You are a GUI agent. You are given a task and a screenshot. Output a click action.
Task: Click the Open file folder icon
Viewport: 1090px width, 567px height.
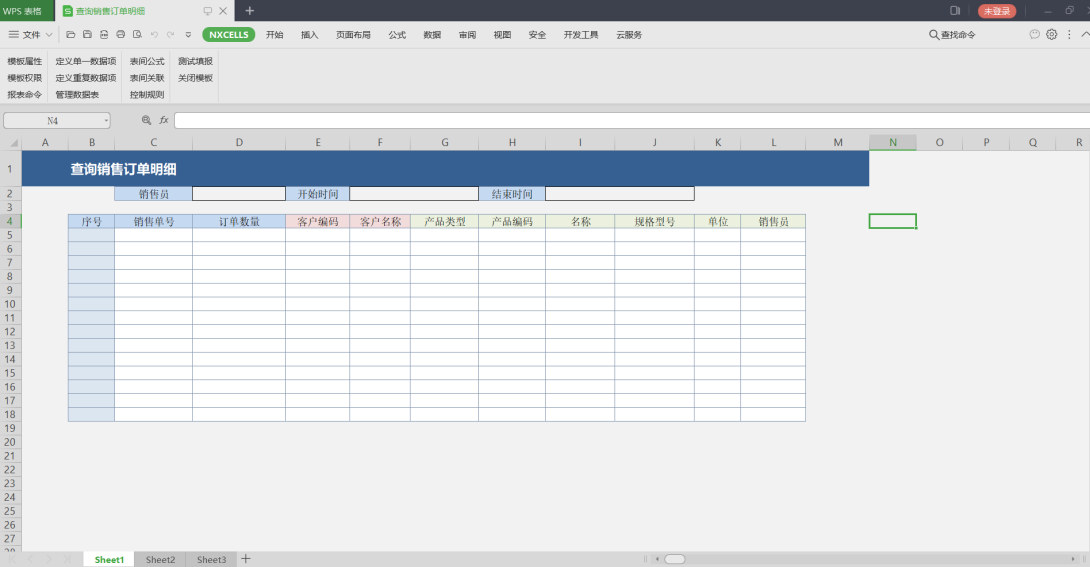(71, 35)
